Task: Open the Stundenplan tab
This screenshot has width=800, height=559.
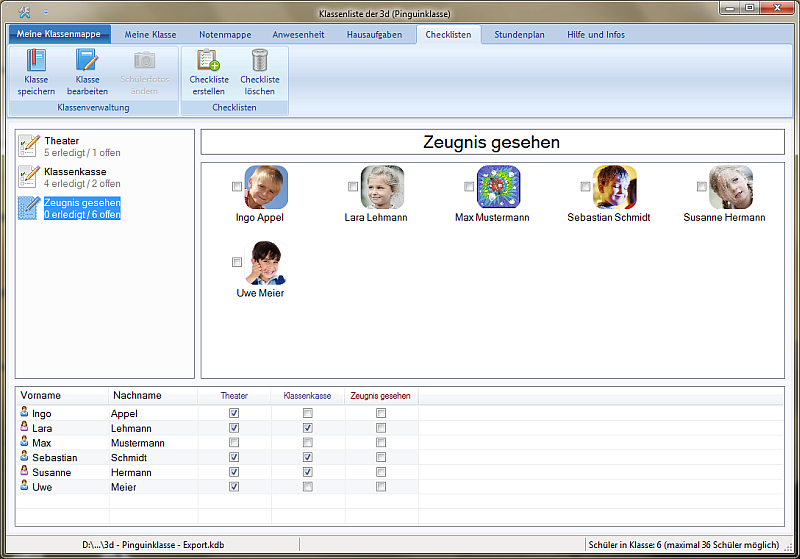Action: 519,35
